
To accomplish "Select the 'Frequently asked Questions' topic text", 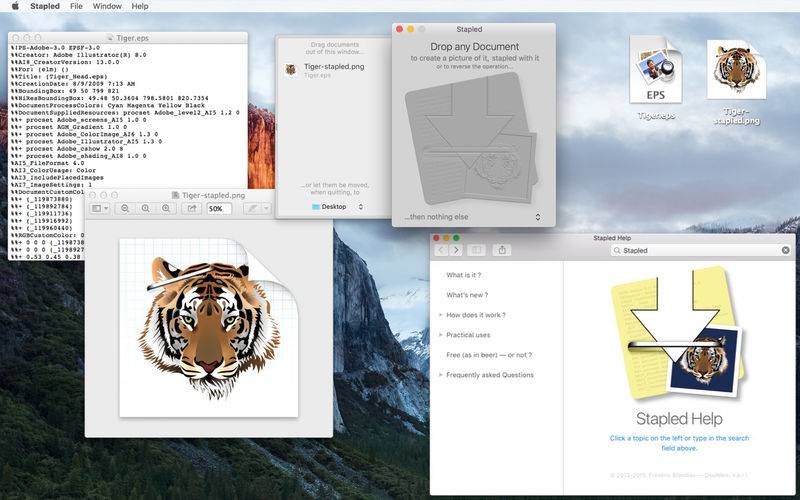I will click(490, 374).
